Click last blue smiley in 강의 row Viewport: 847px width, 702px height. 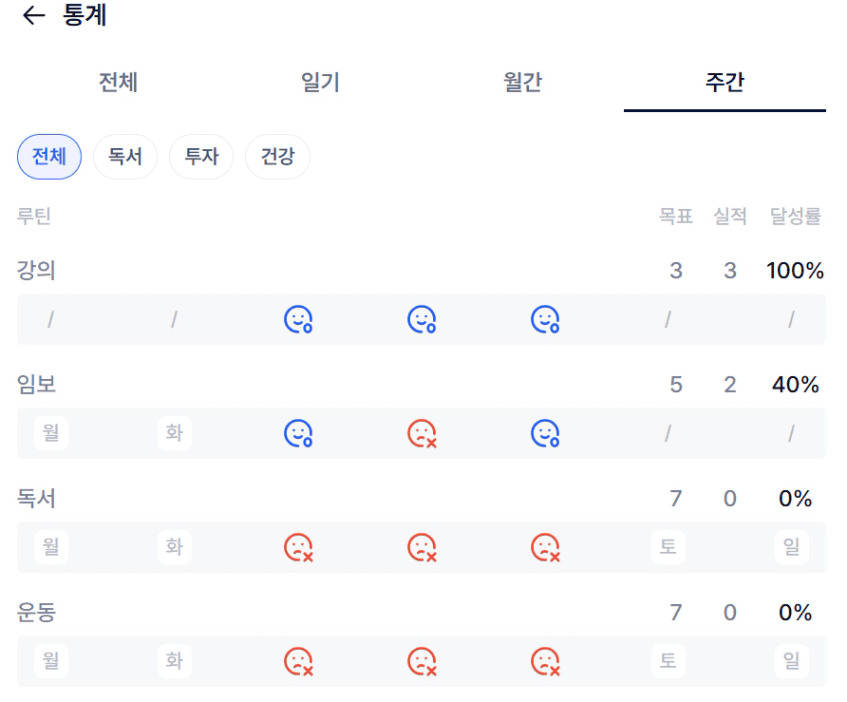coord(545,320)
